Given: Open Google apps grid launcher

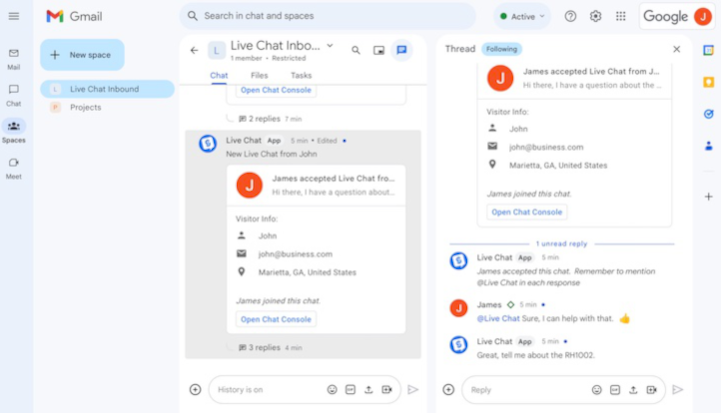Looking at the screenshot, I should 621,16.
